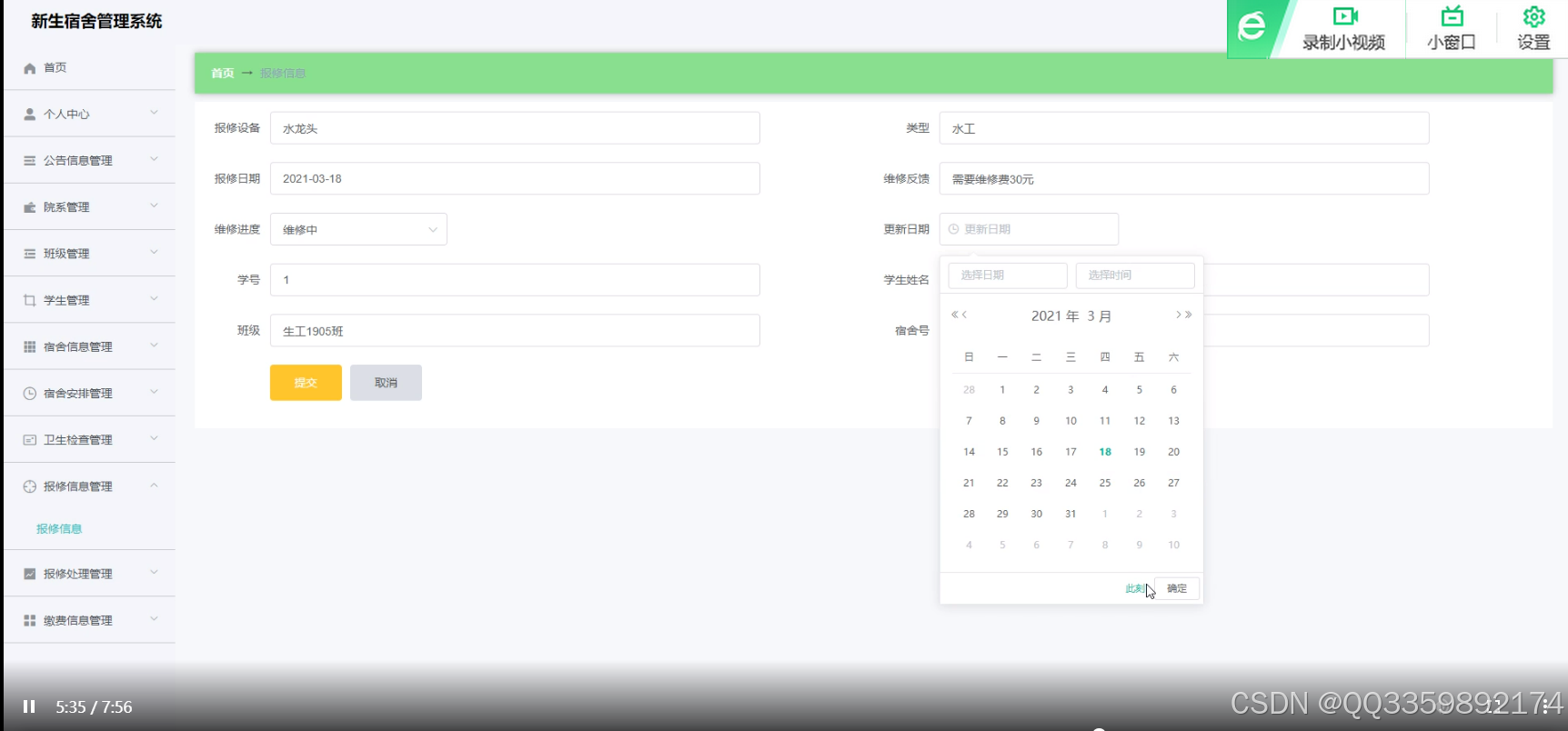Click the 类型 input showing 水工

tap(1184, 128)
